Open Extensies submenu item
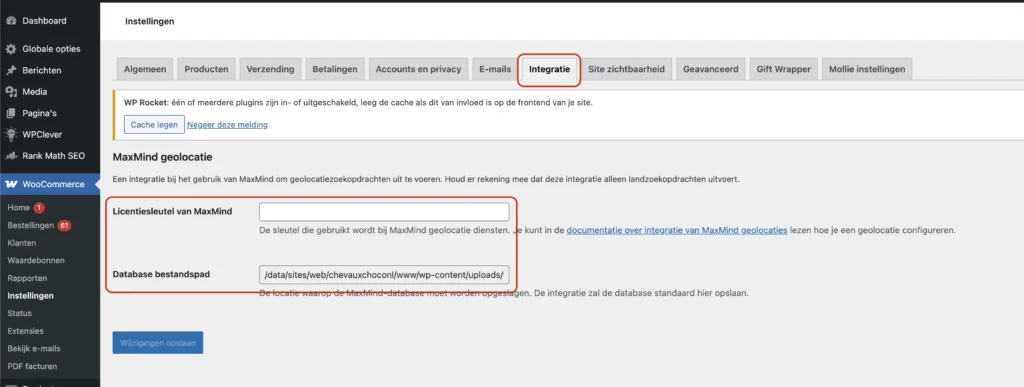This screenshot has width=1024, height=387. click(x=25, y=331)
